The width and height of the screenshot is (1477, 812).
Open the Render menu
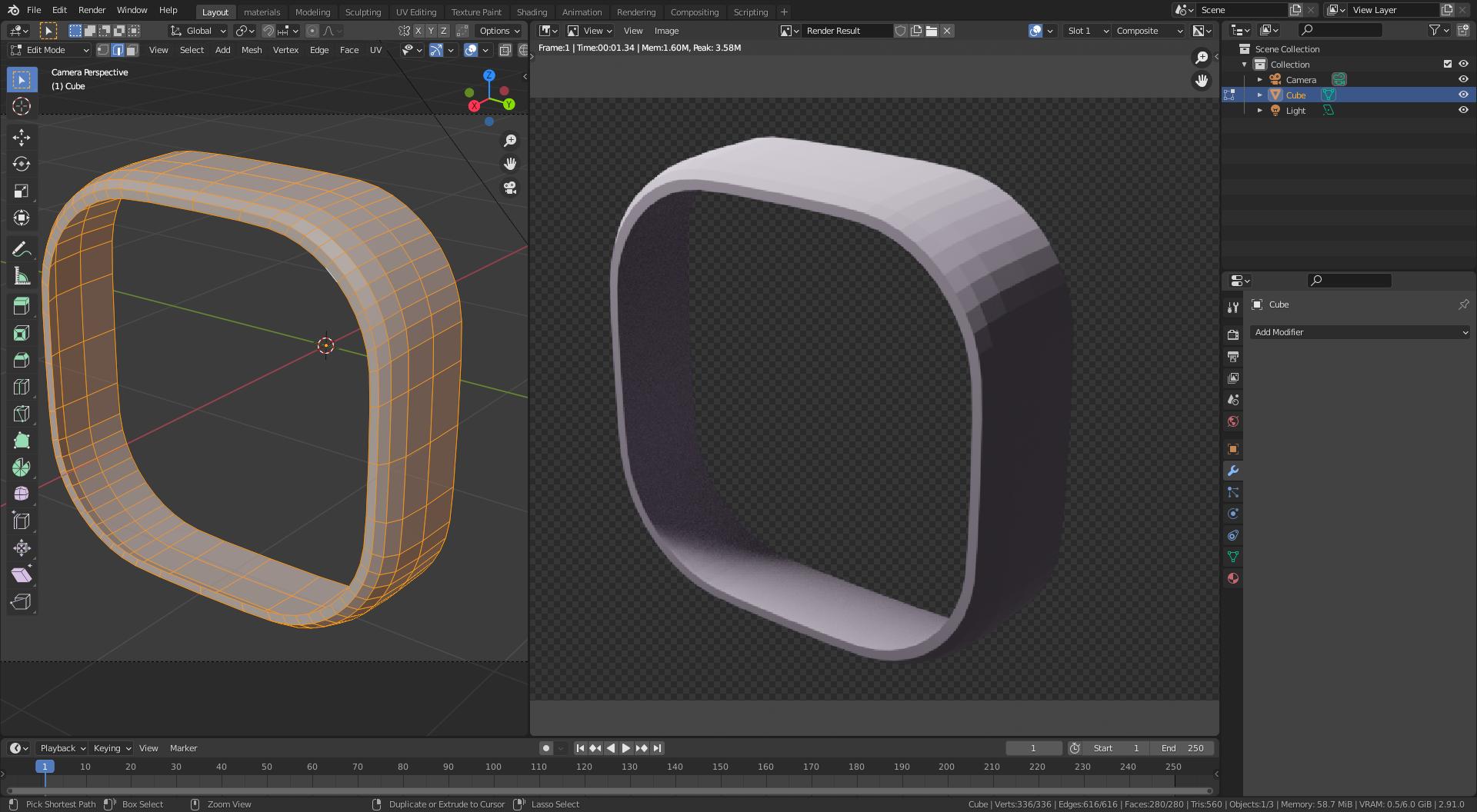point(92,10)
